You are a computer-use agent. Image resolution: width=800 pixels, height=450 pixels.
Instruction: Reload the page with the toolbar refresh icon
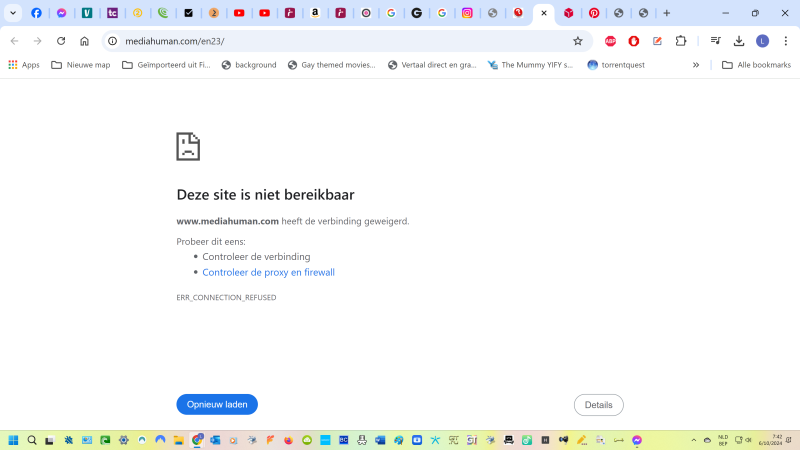[61, 41]
